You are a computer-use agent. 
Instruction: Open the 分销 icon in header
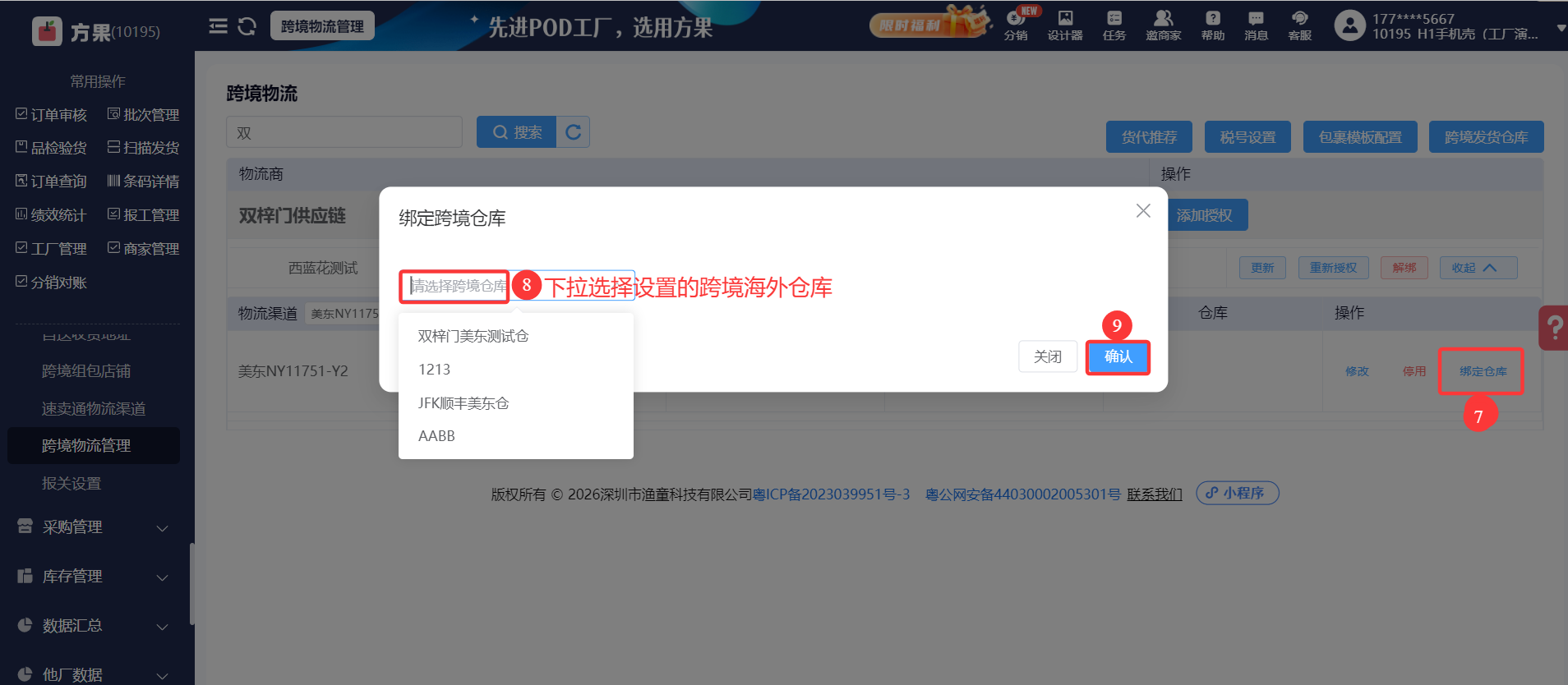[x=1016, y=25]
